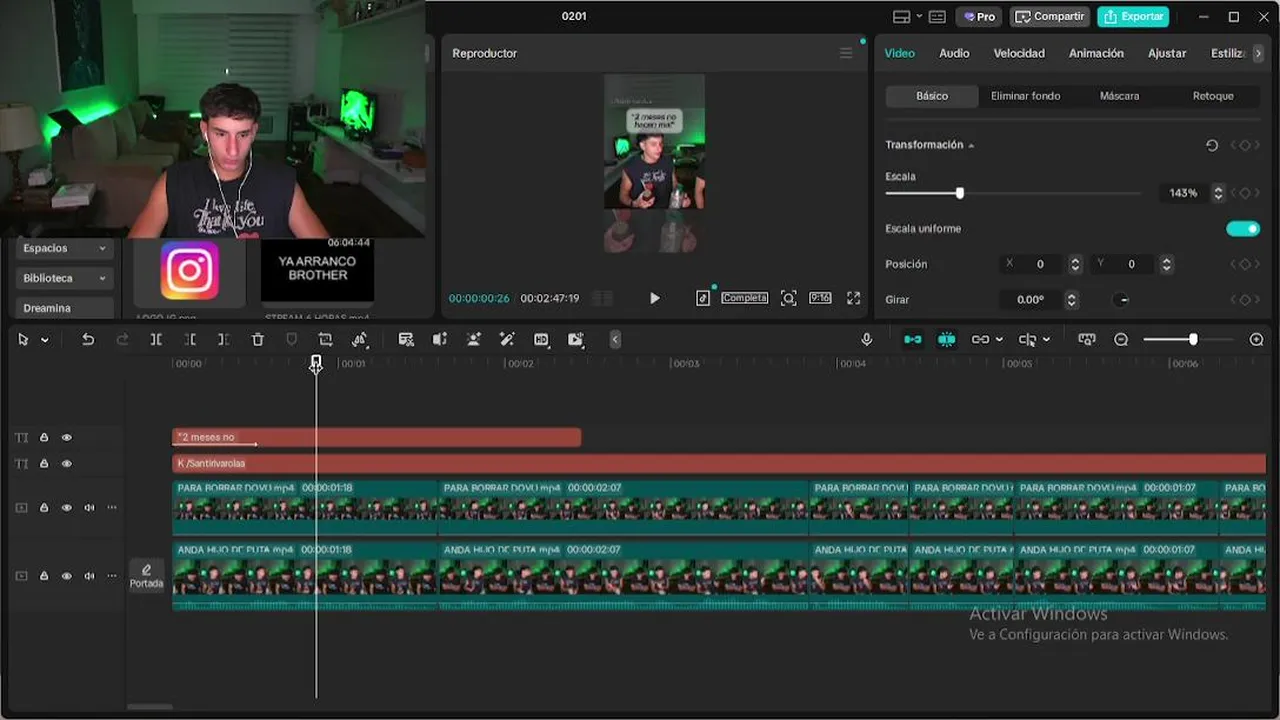Click the HD quality enhance icon
The image size is (1280, 720).
(541, 340)
